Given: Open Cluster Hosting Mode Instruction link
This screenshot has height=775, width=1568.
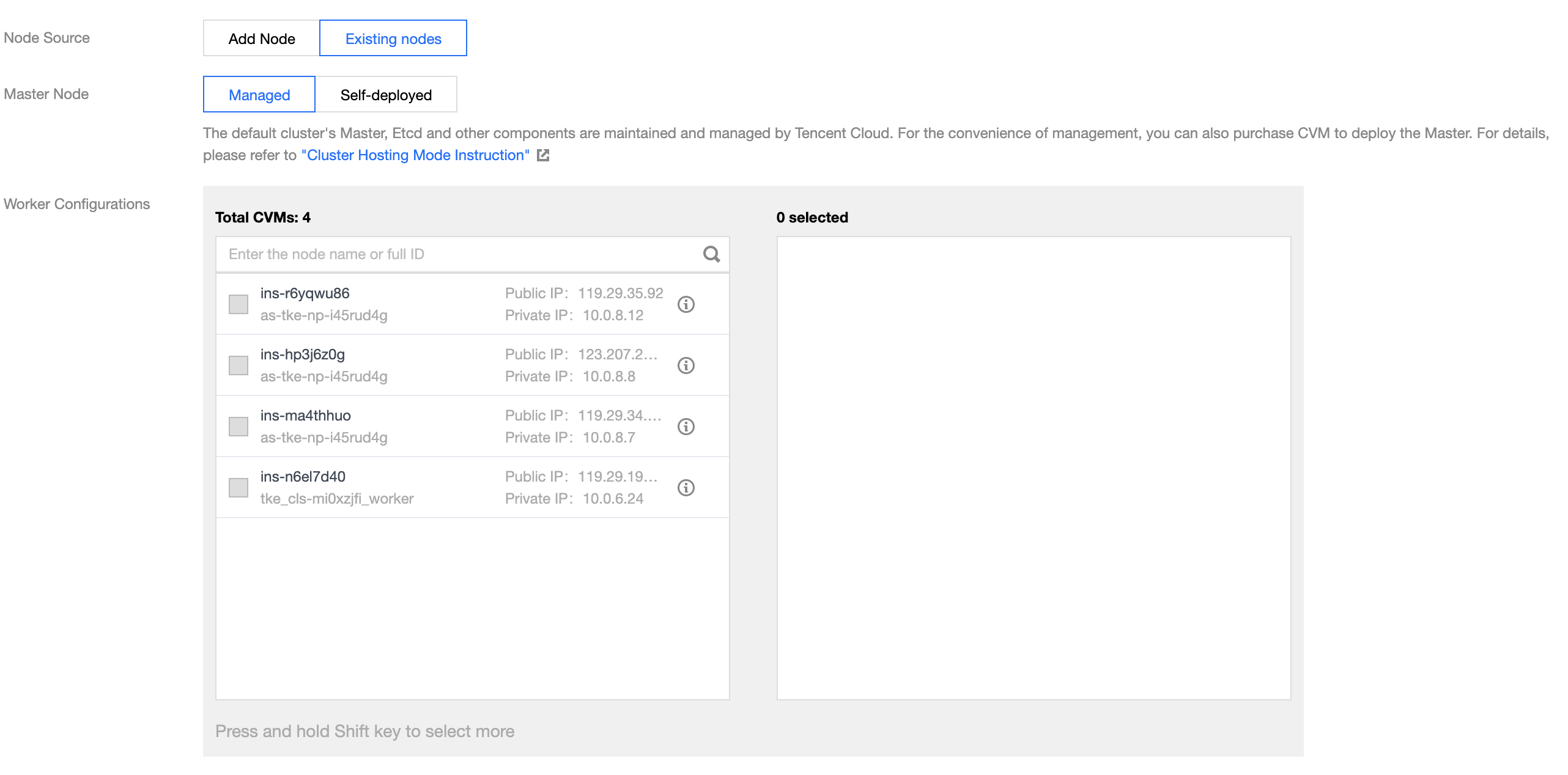Looking at the screenshot, I should (x=416, y=155).
